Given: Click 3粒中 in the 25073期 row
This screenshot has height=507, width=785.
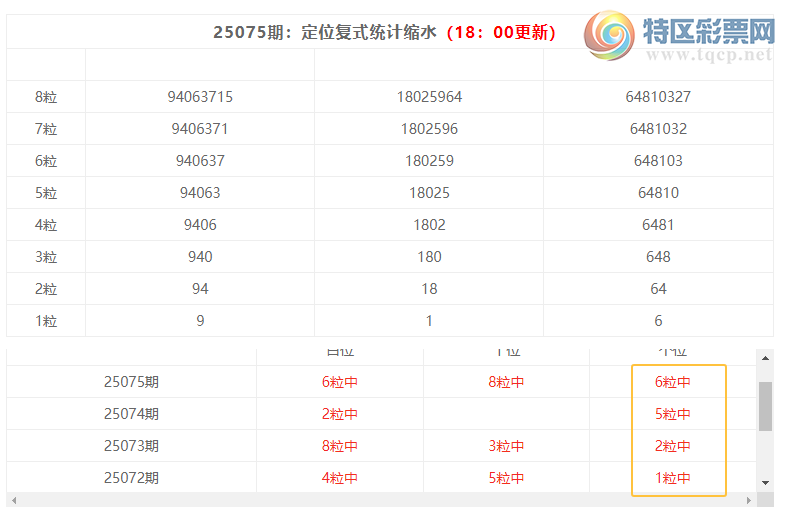Looking at the screenshot, I should coord(506,446).
